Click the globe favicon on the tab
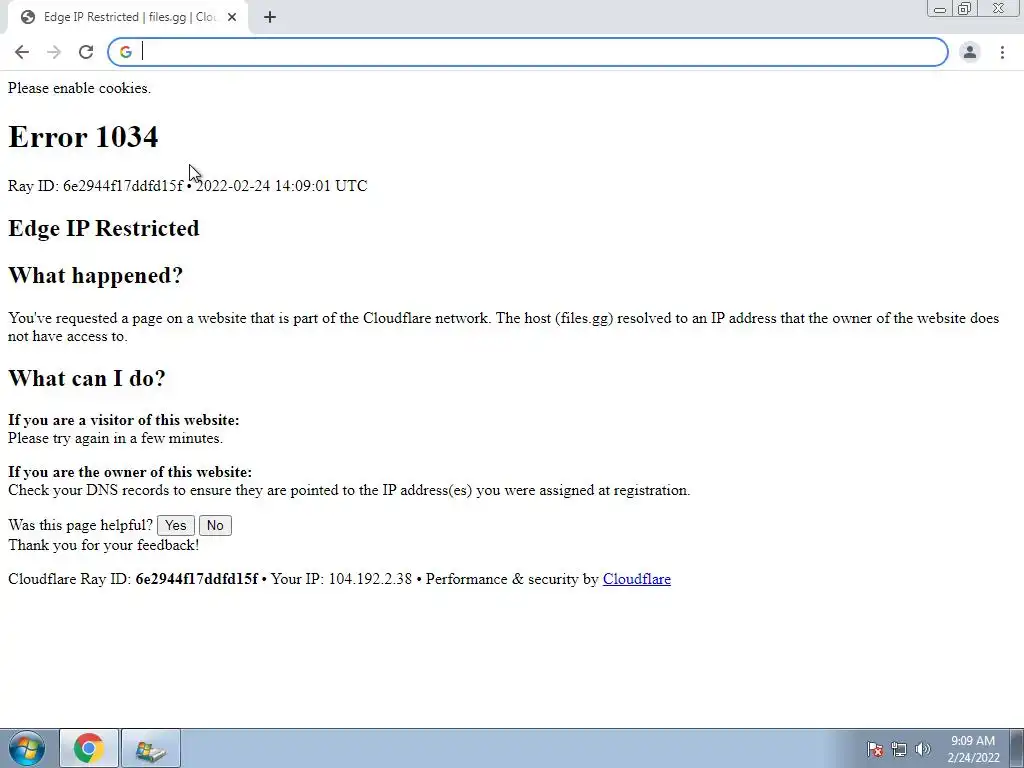Viewport: 1024px width, 768px height. (x=27, y=17)
